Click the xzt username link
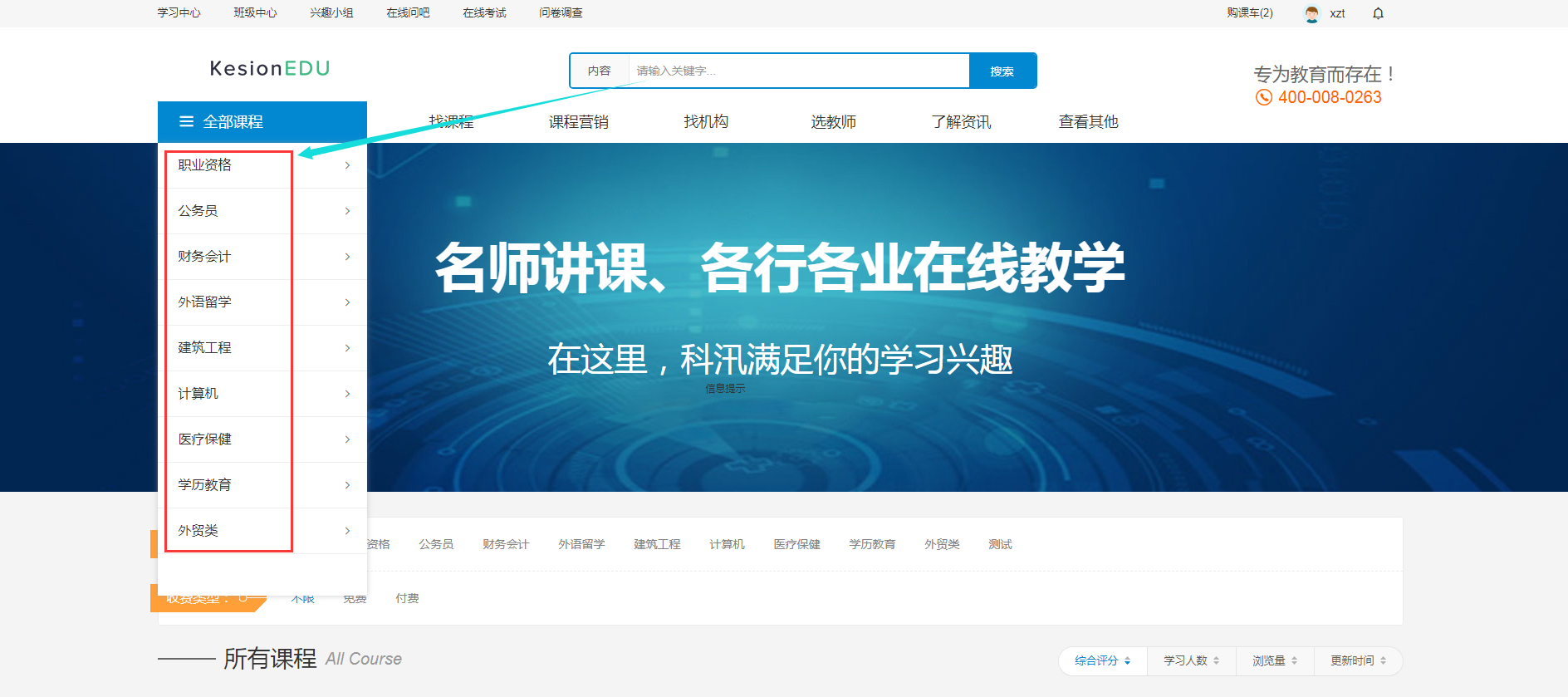Viewport: 1568px width, 697px height. (1337, 13)
